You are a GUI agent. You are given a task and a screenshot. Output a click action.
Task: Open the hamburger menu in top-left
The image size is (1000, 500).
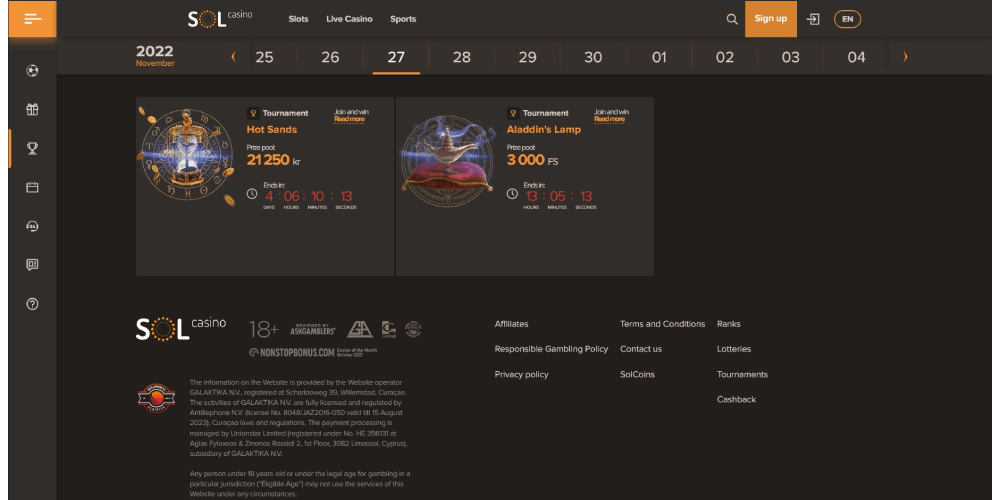(x=32, y=18)
